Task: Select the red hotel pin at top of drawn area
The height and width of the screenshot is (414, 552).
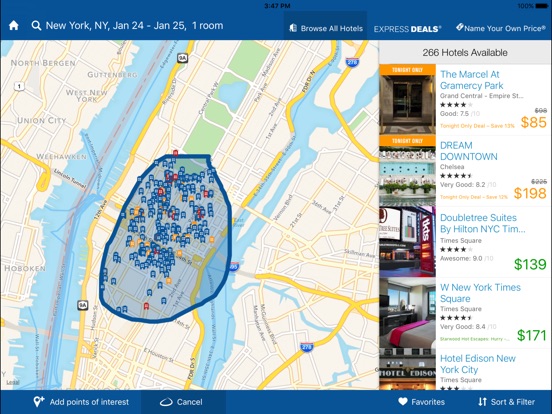Action: 175,153
